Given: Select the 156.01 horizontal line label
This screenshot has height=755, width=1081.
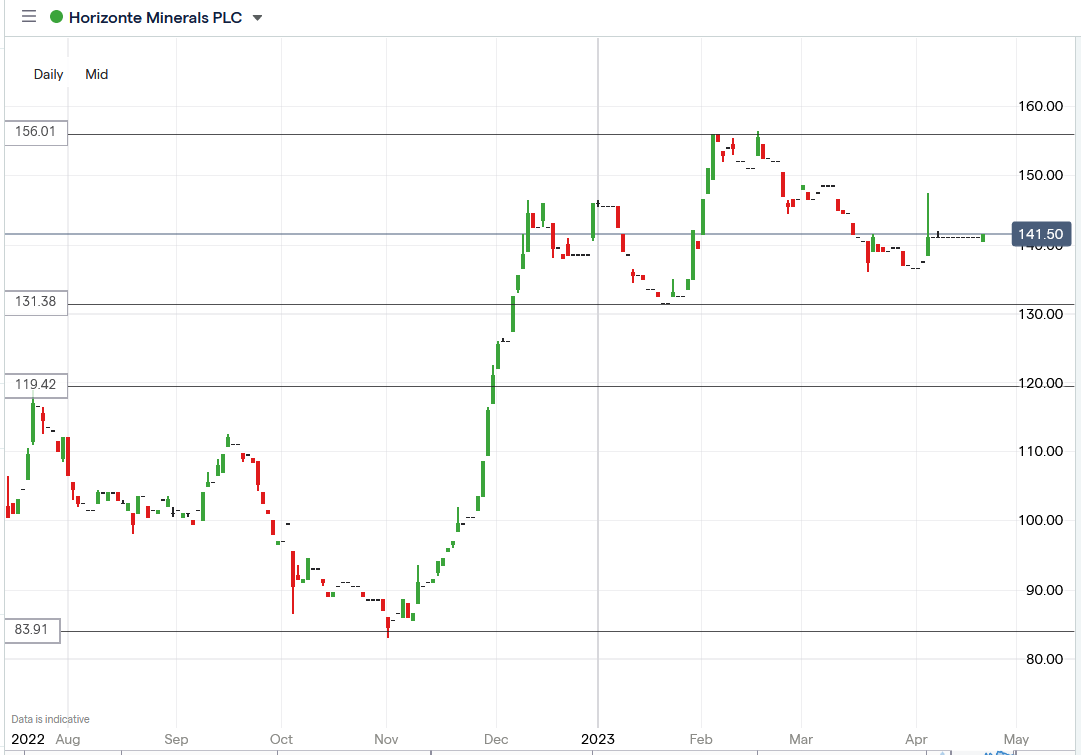Looking at the screenshot, I should coord(36,132).
